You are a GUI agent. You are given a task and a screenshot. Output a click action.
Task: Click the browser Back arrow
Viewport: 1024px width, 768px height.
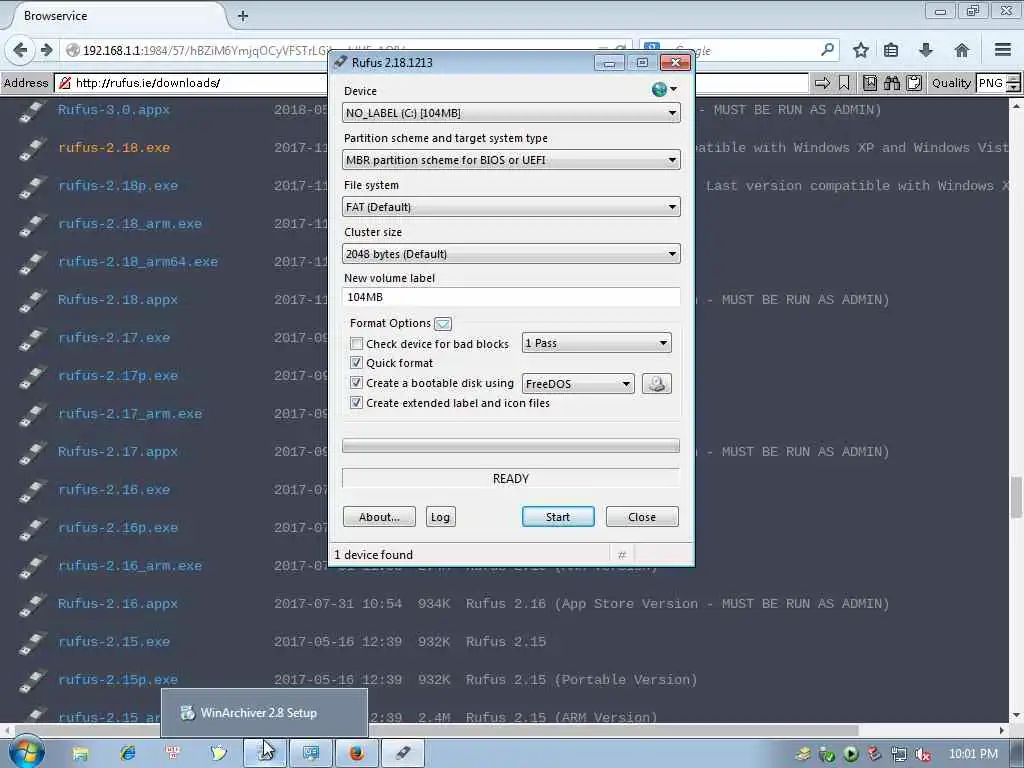click(x=20, y=50)
